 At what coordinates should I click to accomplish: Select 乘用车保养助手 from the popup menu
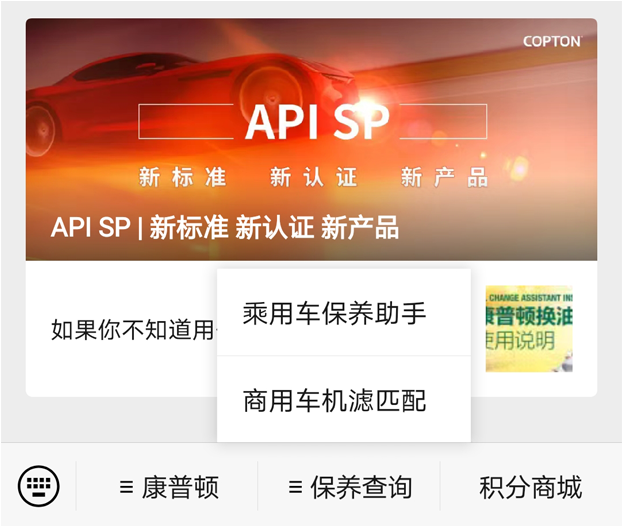344,312
